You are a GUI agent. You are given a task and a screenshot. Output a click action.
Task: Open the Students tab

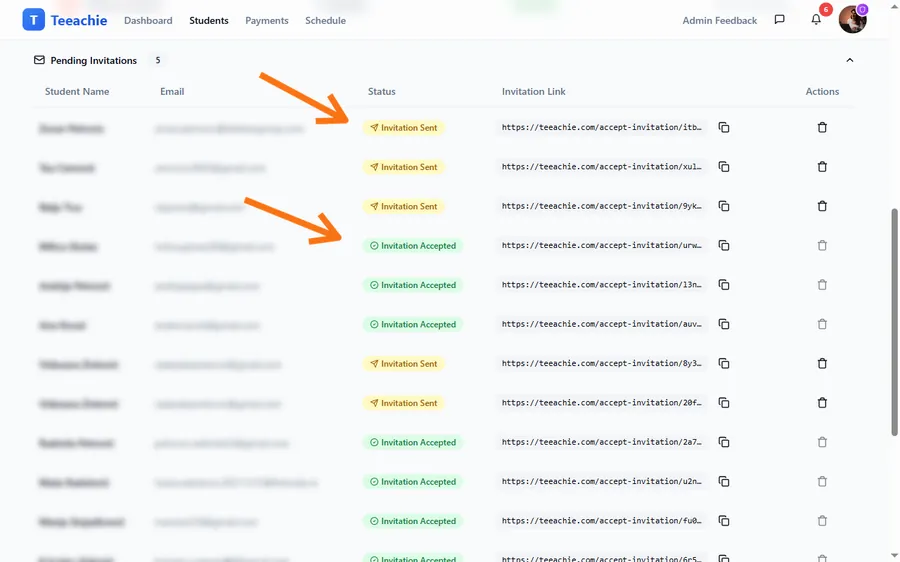coord(209,21)
